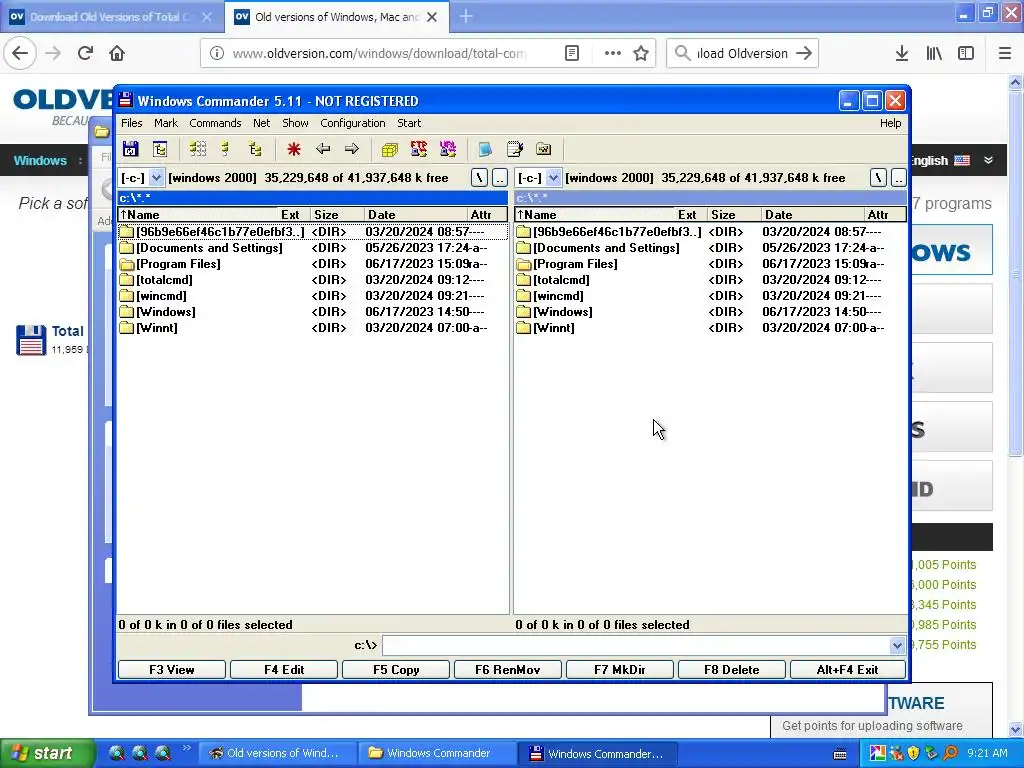The width and height of the screenshot is (1024, 768).
Task: Open the Commands menu
Action: (215, 123)
